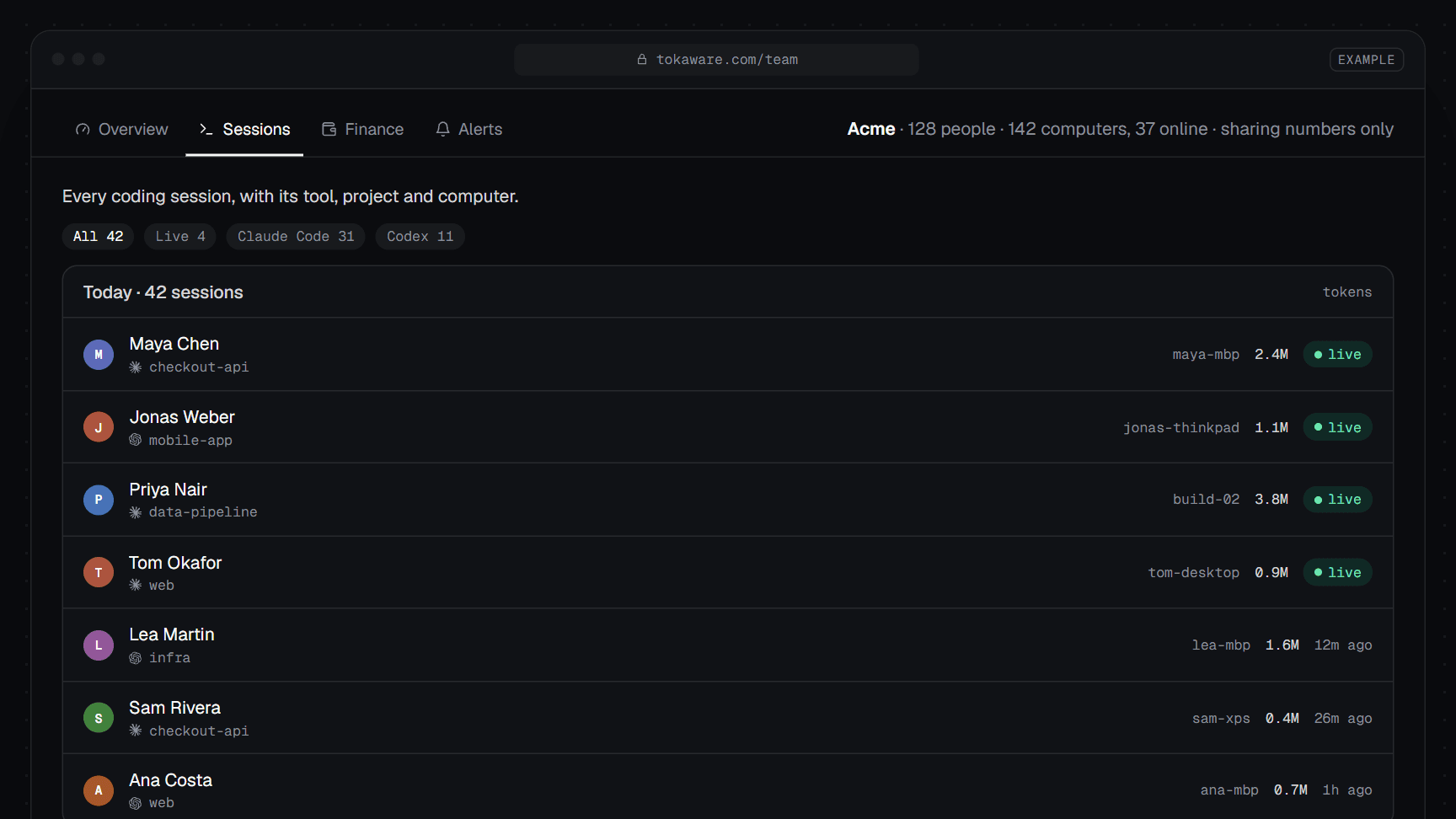
Task: Select the All 42 filter chip
Action: coord(98,237)
